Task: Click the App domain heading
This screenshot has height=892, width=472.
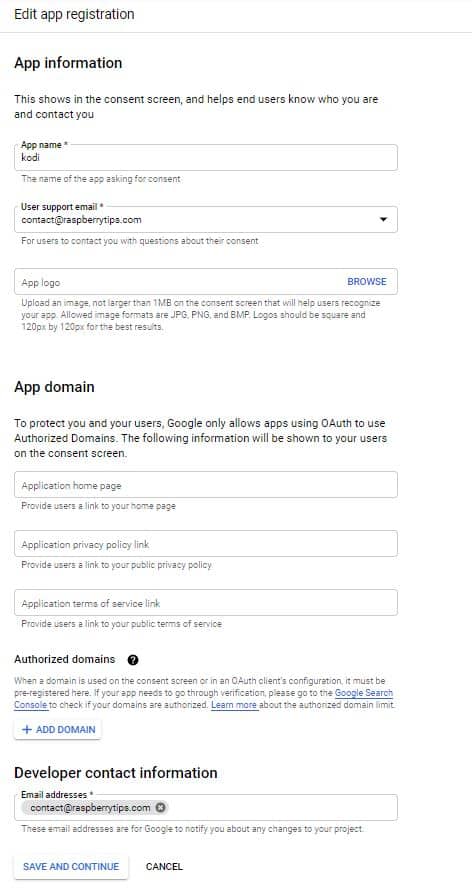Action: 55,387
